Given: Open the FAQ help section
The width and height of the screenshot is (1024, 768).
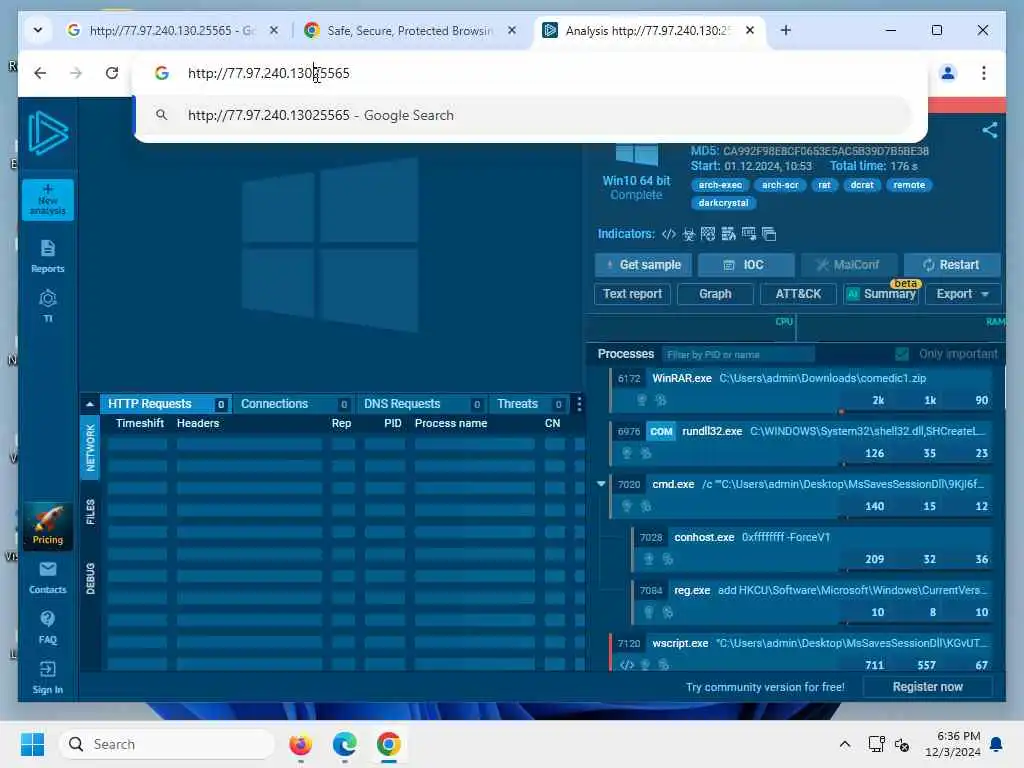Looking at the screenshot, I should (x=48, y=628).
